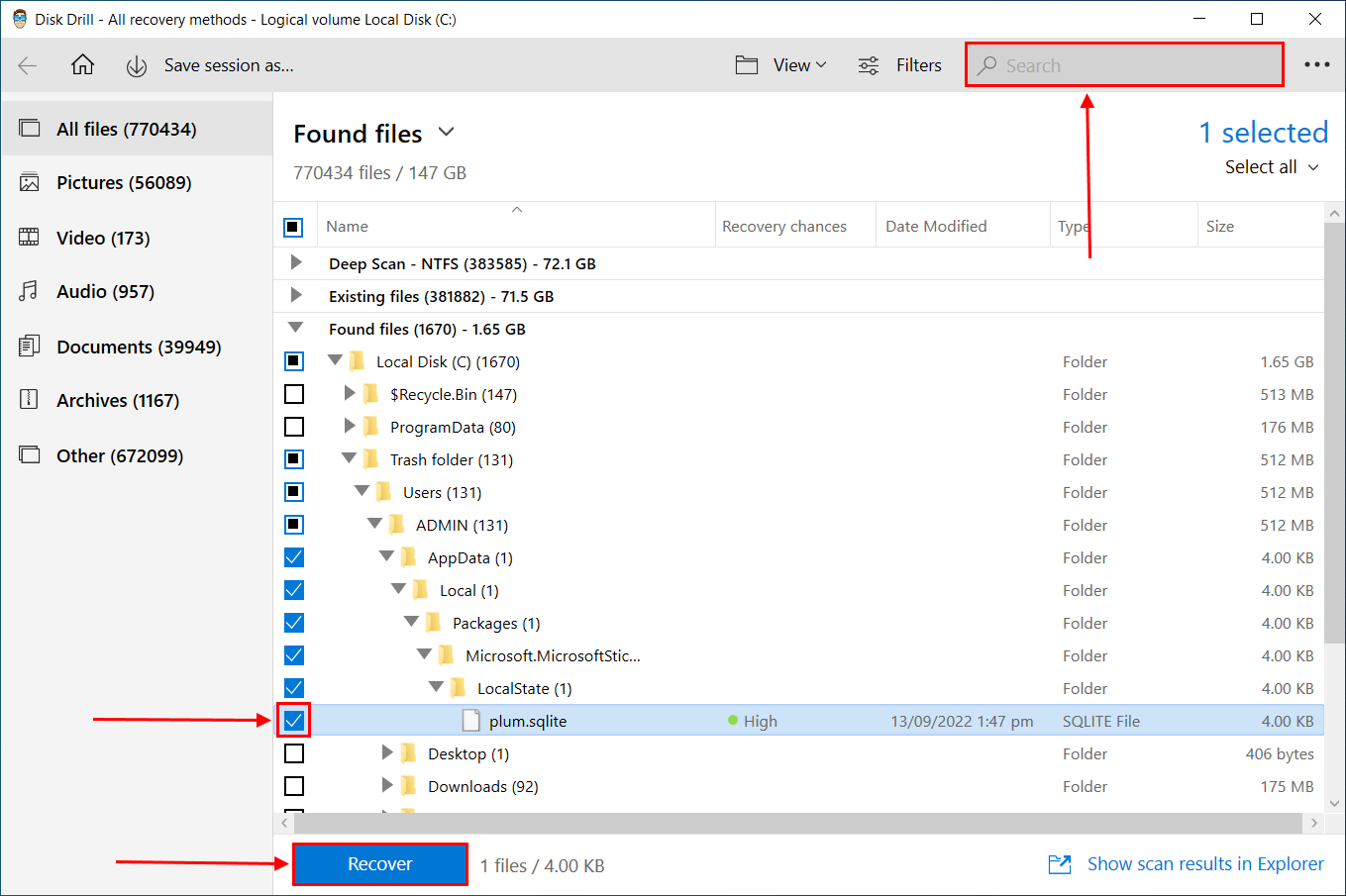1346x896 pixels.
Task: Open the Filters button
Action: click(x=899, y=65)
